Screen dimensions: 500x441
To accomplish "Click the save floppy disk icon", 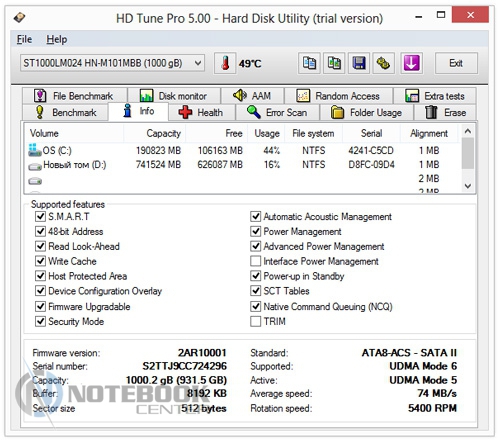I will [x=359, y=63].
